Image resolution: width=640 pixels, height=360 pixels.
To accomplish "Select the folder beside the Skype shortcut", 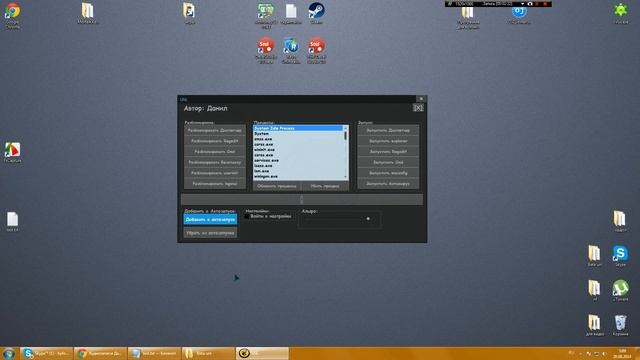I will click(x=594, y=256).
